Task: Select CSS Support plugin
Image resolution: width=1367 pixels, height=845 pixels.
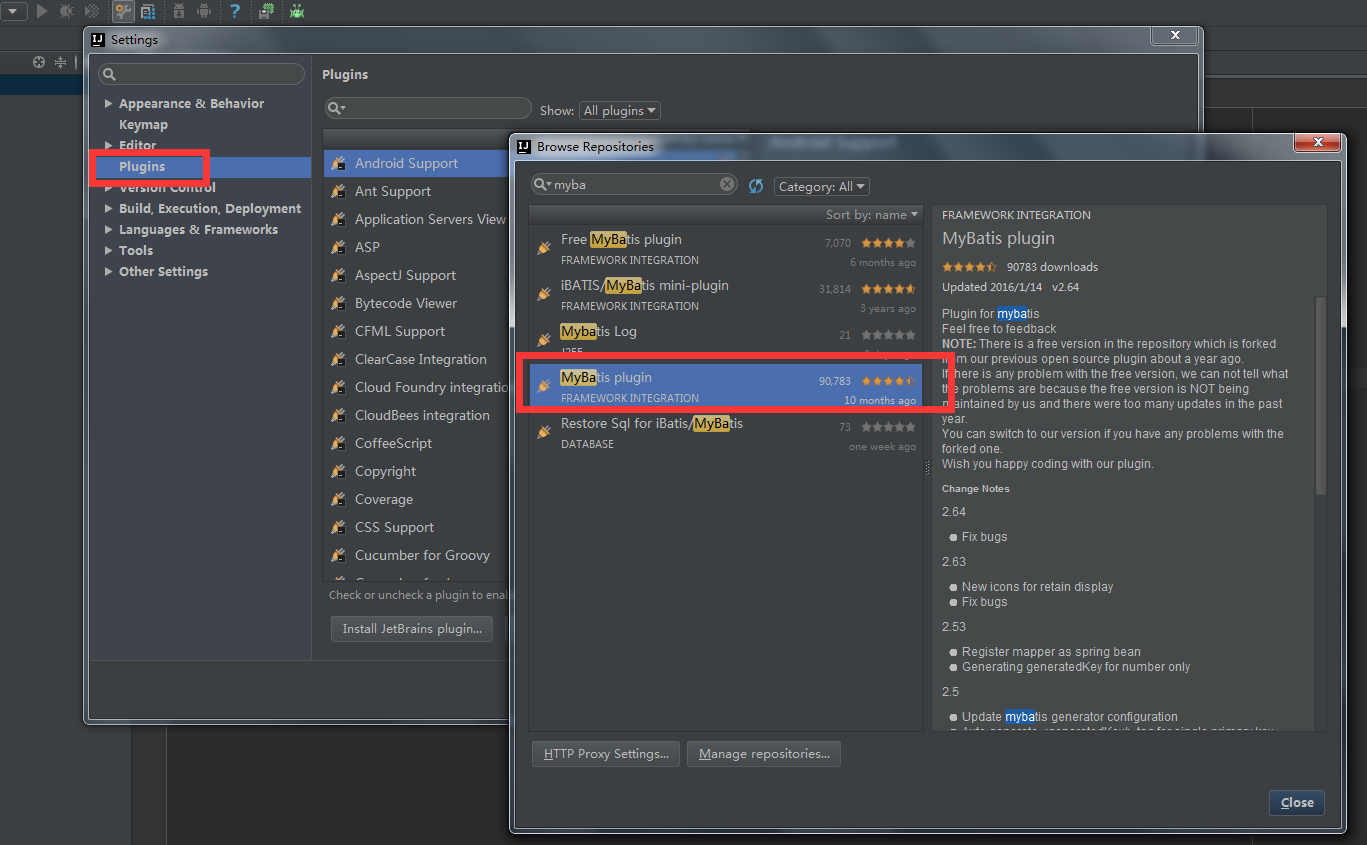Action: (417, 527)
